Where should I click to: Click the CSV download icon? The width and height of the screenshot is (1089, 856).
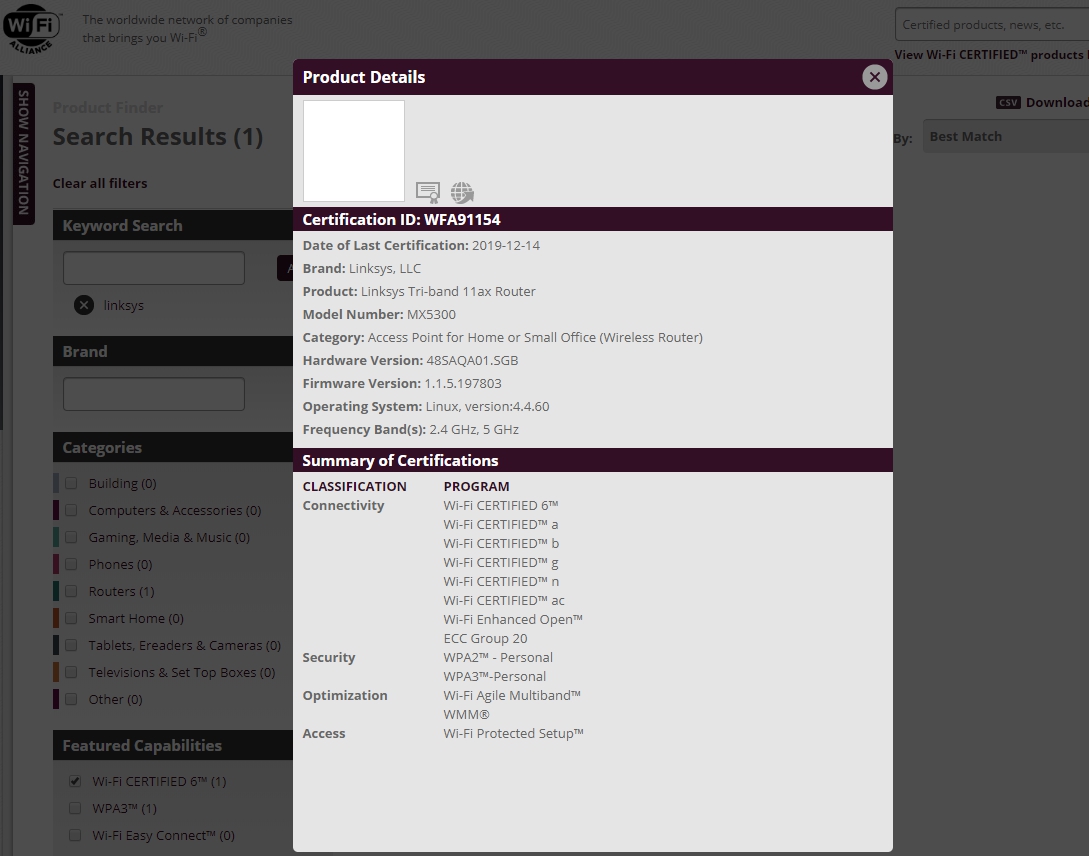click(1008, 103)
